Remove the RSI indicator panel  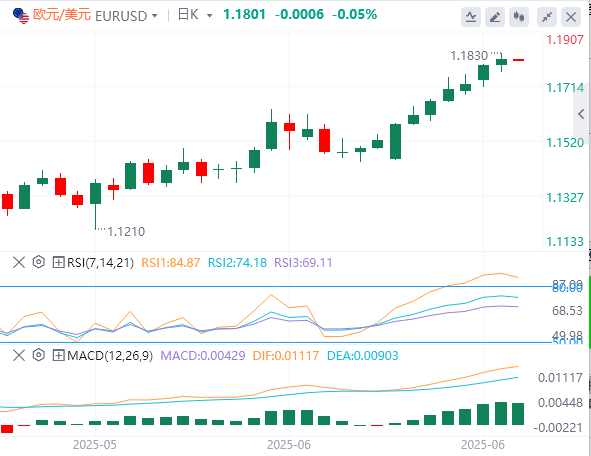pos(19,262)
